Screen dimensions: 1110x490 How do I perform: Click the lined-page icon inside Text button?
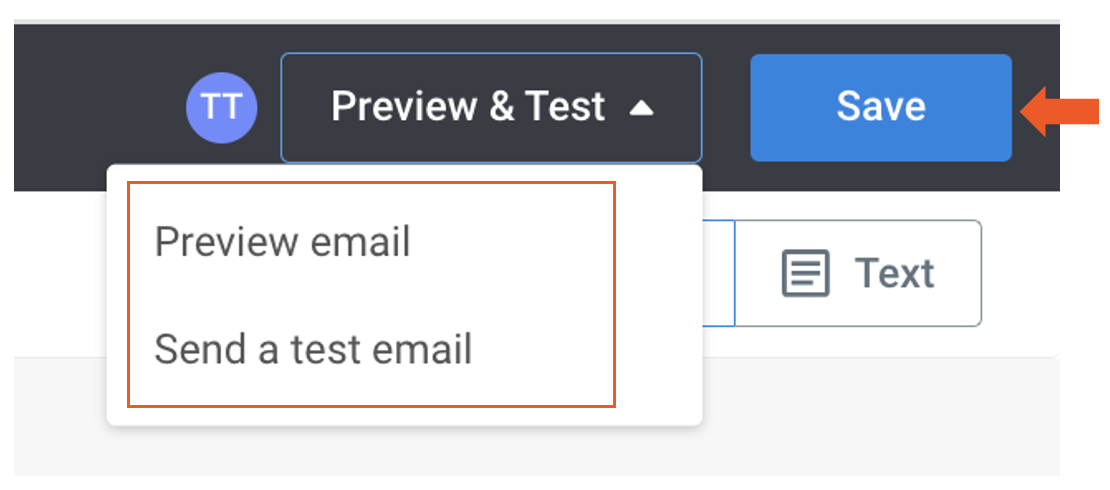coord(805,273)
